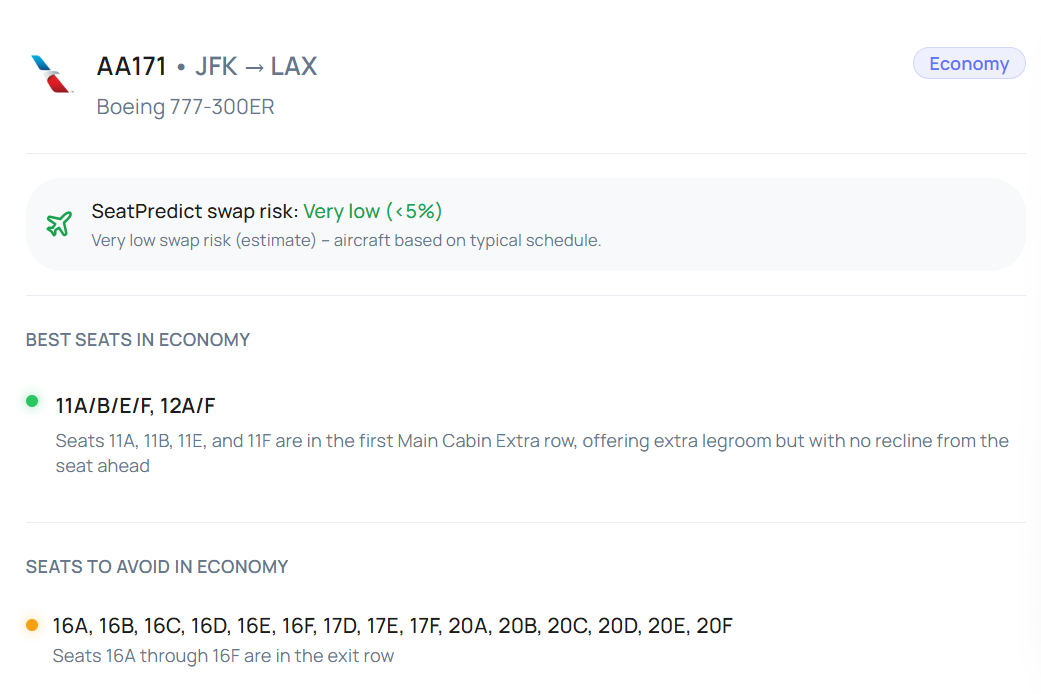Viewport: 1041px width, 694px height.
Task: Select the Economy cabin badge
Action: [968, 64]
